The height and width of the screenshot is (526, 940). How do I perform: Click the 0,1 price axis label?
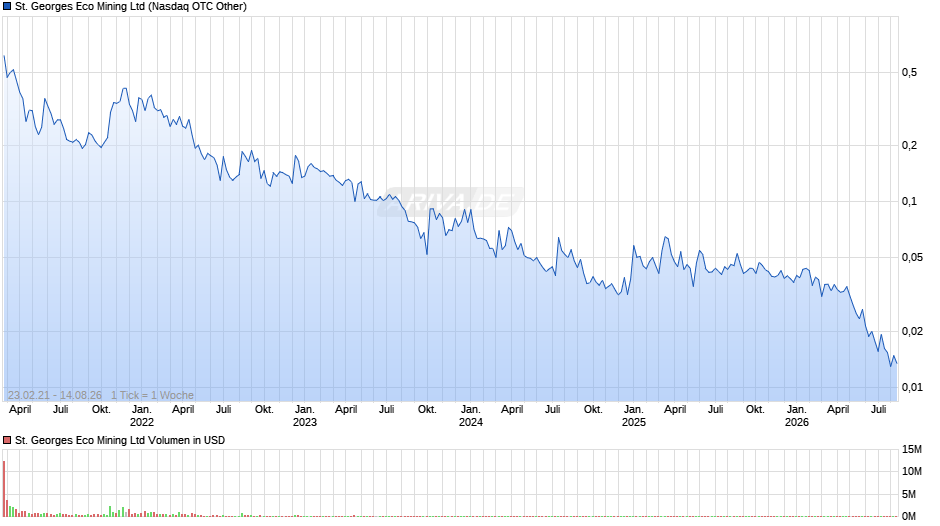909,202
